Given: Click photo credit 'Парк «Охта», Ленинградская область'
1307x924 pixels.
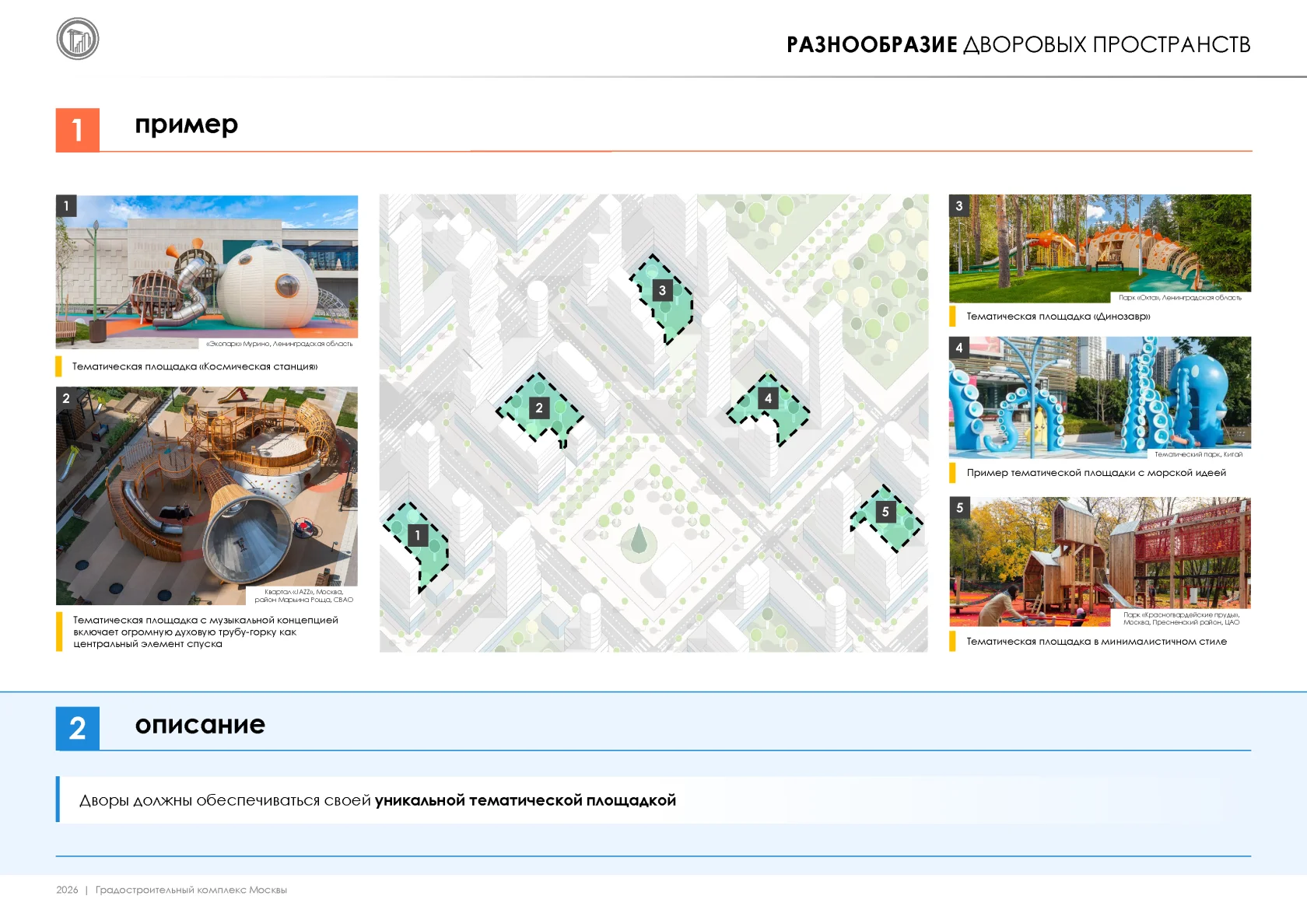Looking at the screenshot, I should [1180, 298].
